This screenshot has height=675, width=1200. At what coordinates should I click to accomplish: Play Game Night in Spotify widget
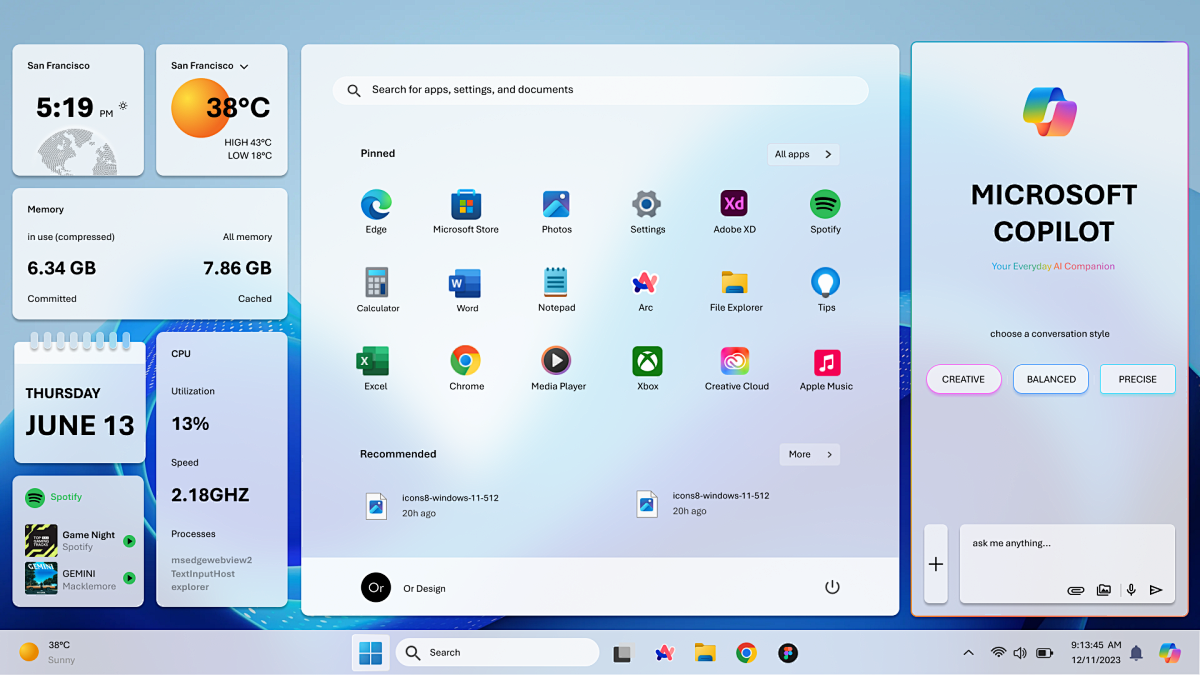pos(129,541)
